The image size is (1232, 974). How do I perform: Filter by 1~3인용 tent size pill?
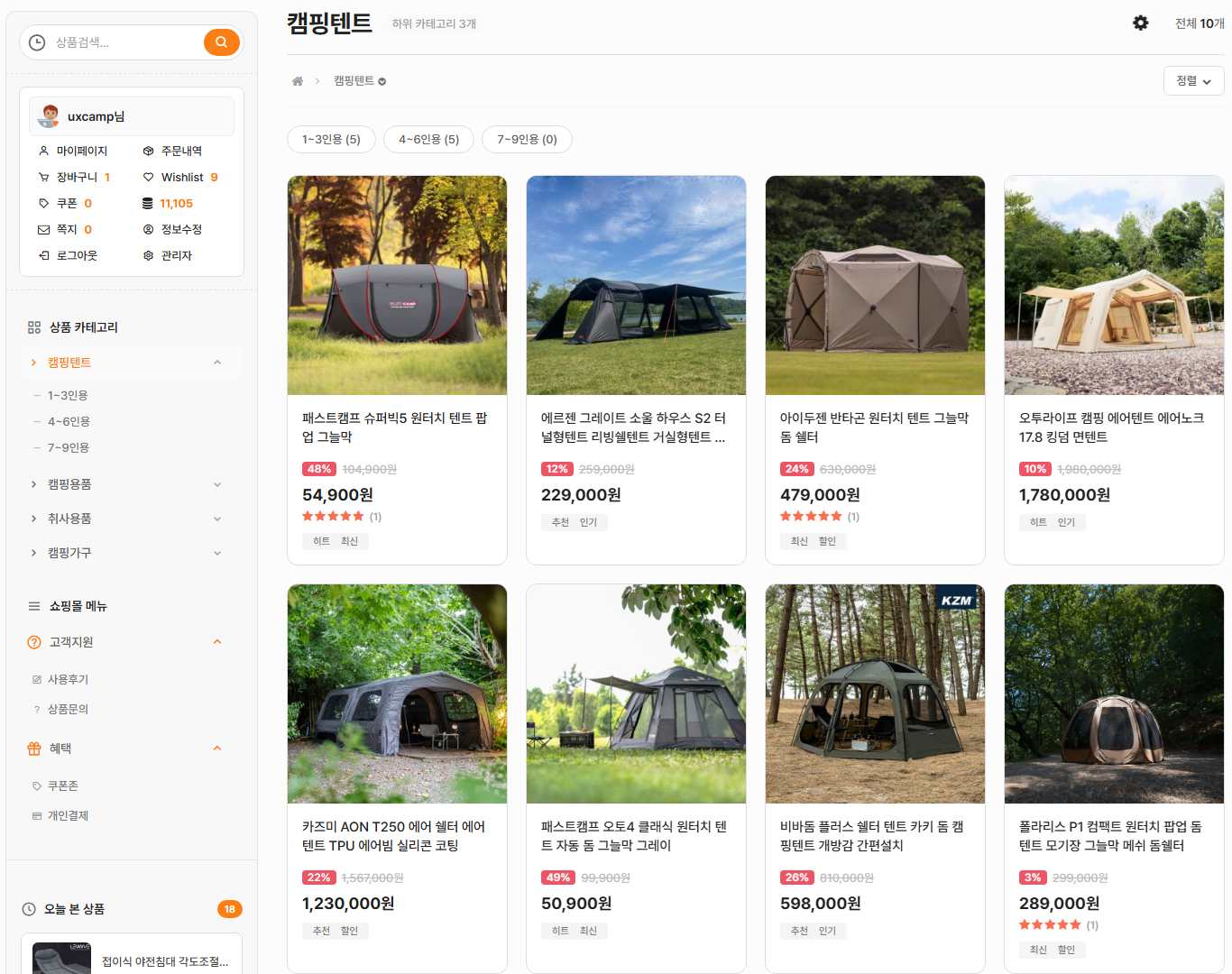tap(331, 140)
